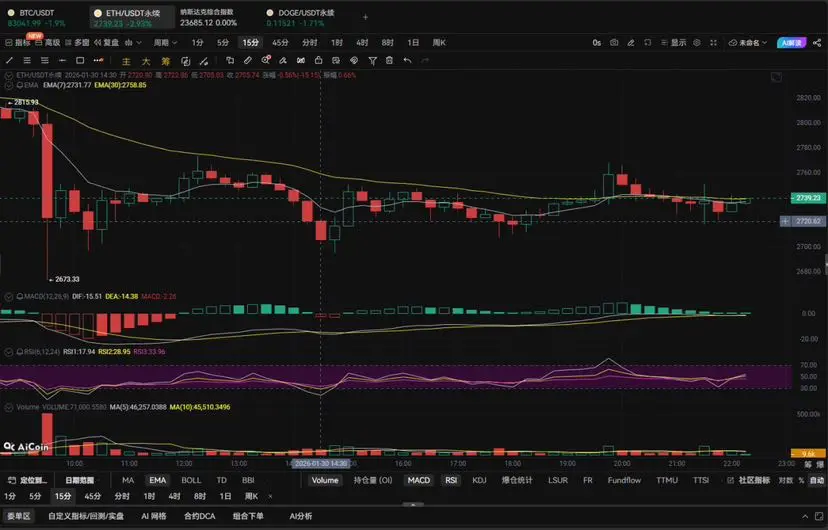
Task: Select the 周K interval in top toolbar
Action: tap(439, 43)
